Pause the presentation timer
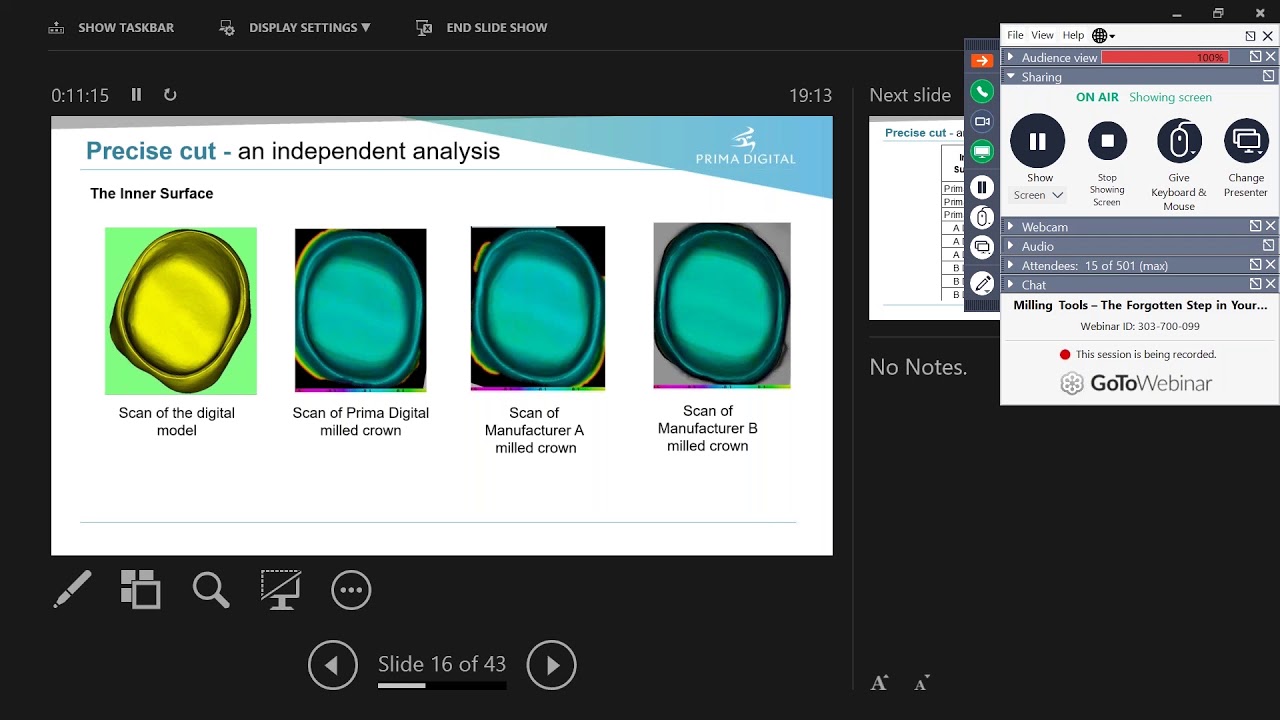 [x=136, y=95]
